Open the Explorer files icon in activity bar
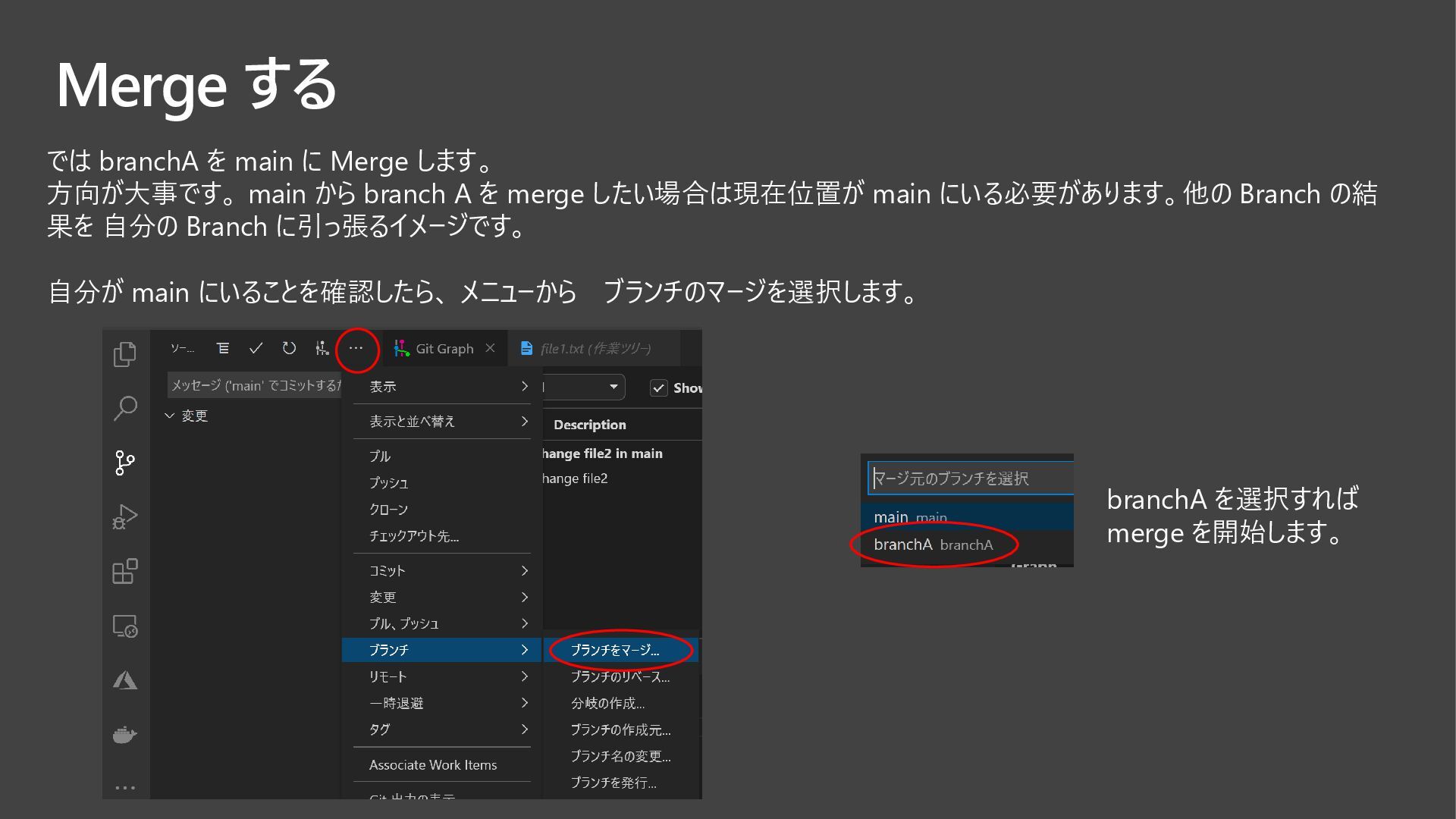1456x819 pixels. click(x=125, y=354)
